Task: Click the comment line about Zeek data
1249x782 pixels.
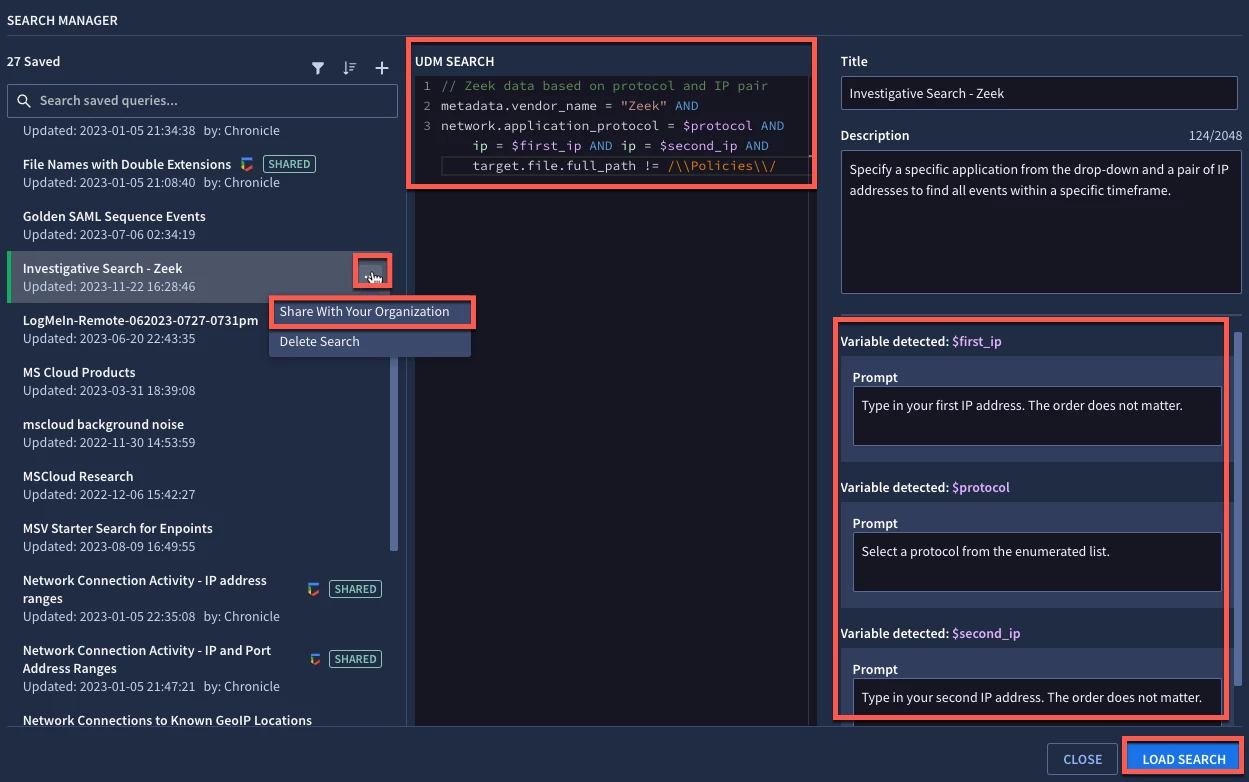Action: coord(604,86)
